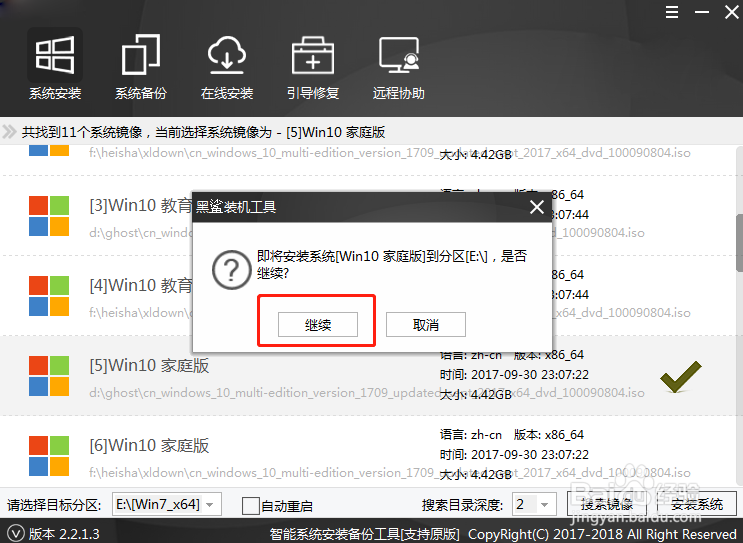Click 语言: zh-cn on the [6]Win10 row
This screenshot has height=543, width=743.
click(471, 435)
